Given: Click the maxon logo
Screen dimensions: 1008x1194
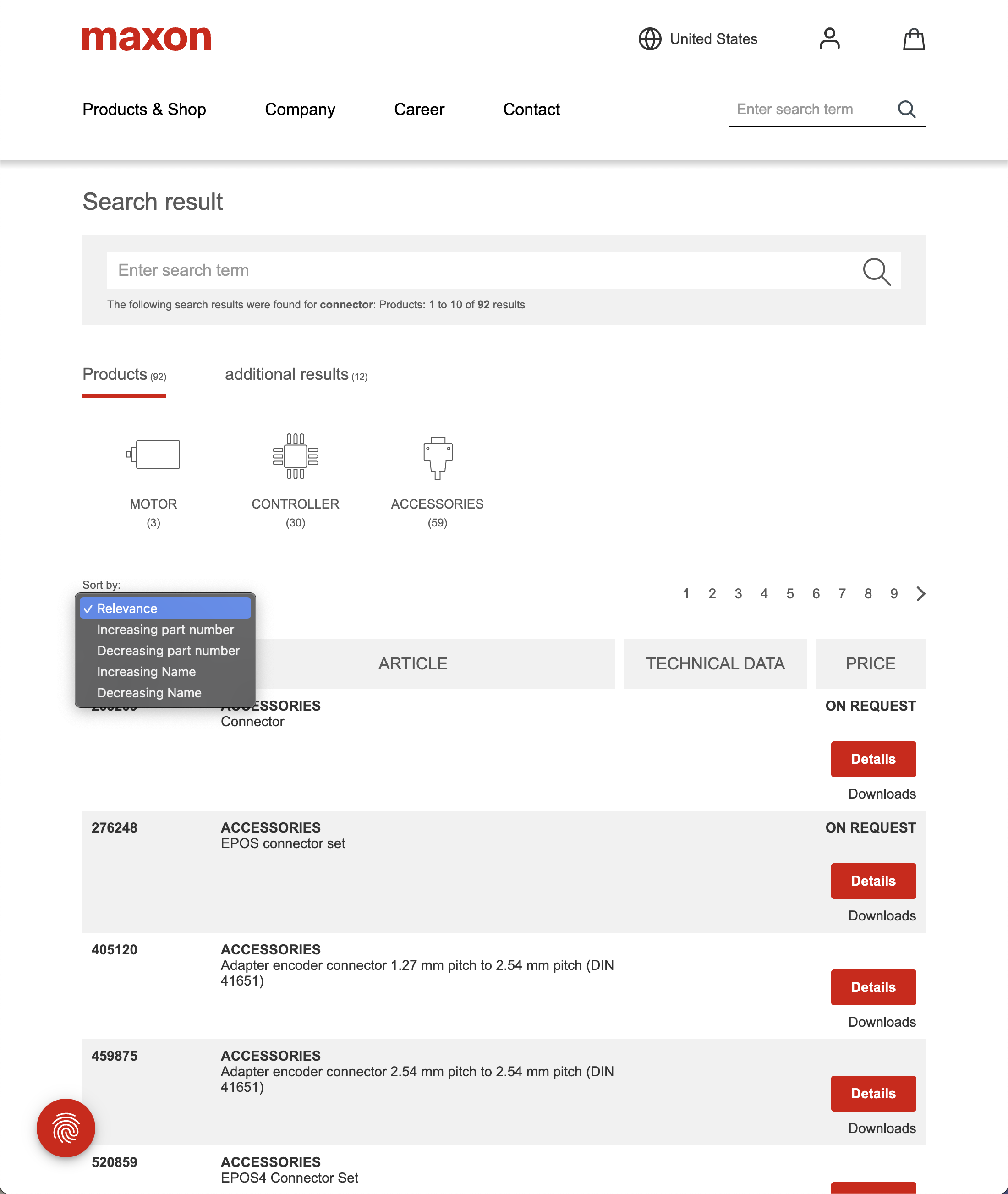Looking at the screenshot, I should (146, 38).
